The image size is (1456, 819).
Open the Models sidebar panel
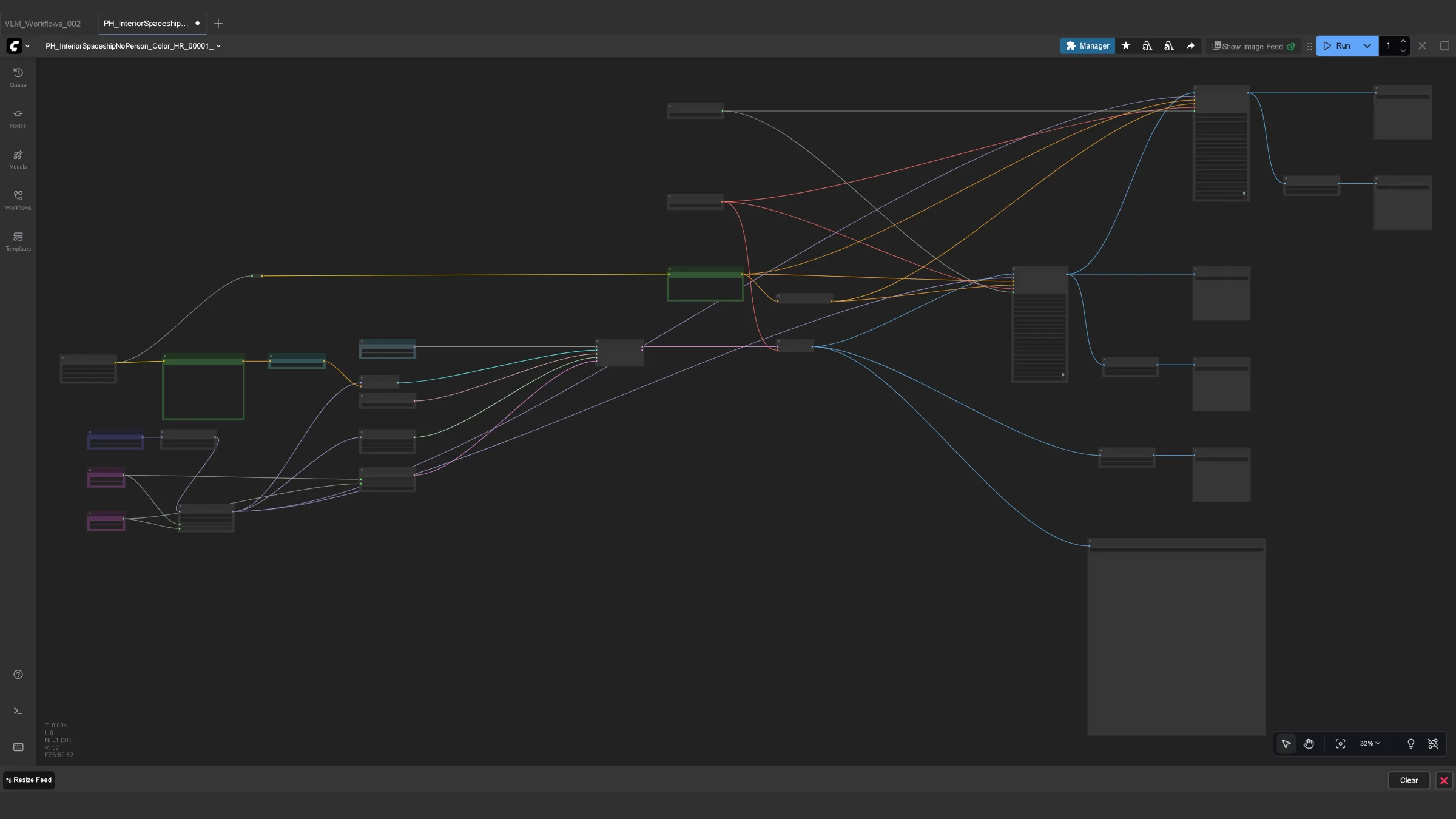click(18, 160)
